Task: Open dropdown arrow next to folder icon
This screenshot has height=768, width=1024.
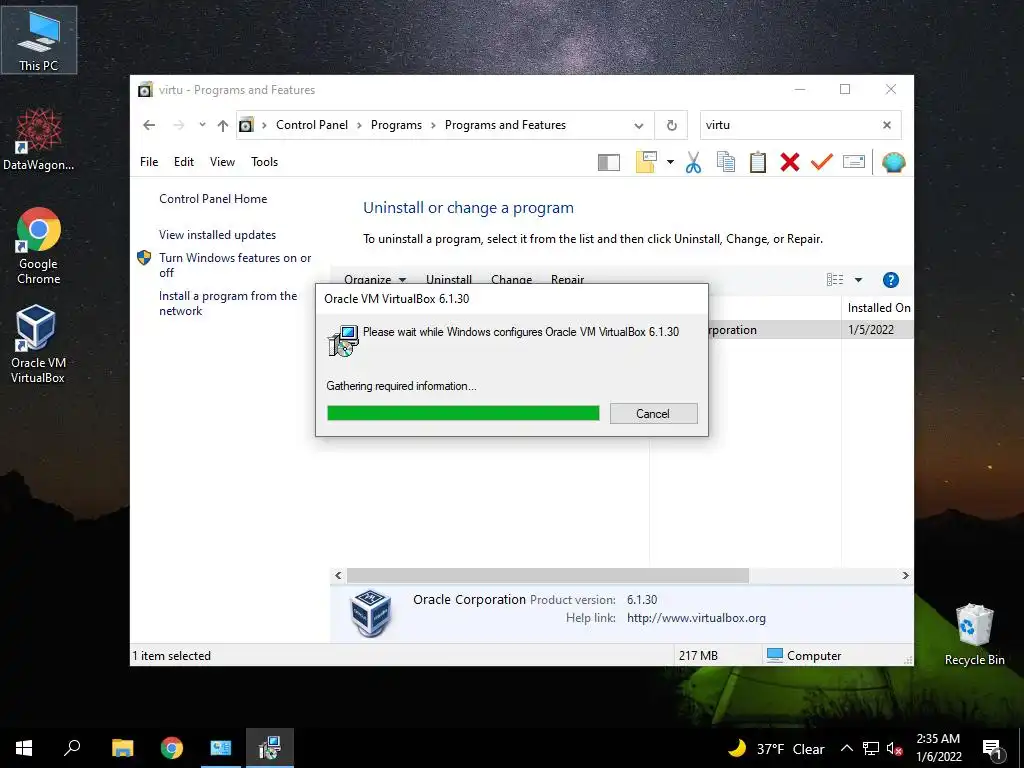Action: point(670,162)
